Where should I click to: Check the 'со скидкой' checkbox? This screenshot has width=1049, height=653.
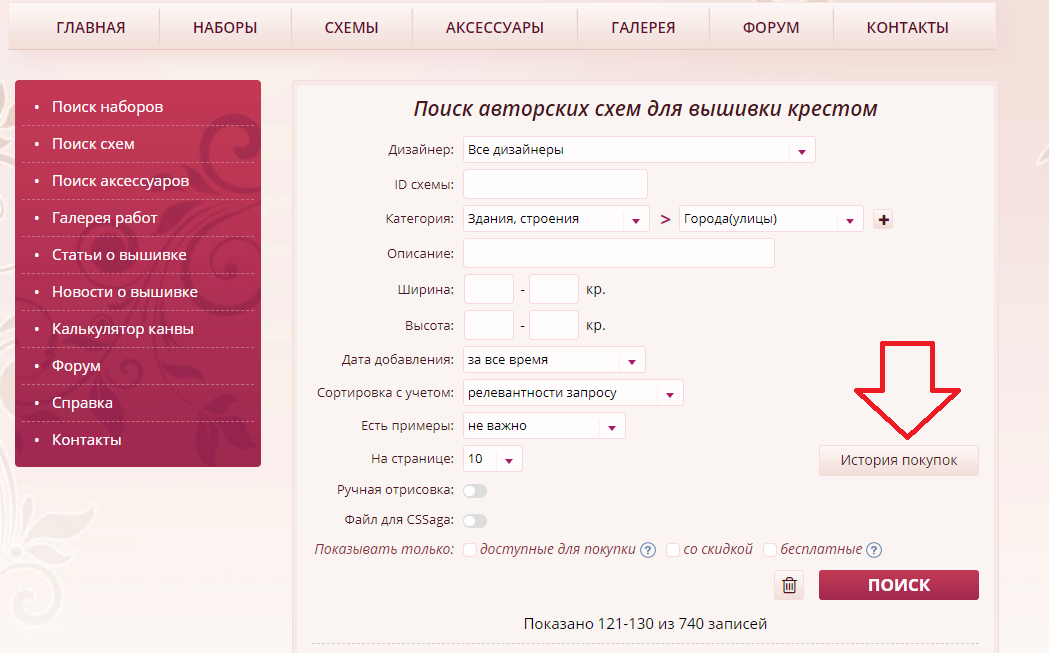(673, 550)
